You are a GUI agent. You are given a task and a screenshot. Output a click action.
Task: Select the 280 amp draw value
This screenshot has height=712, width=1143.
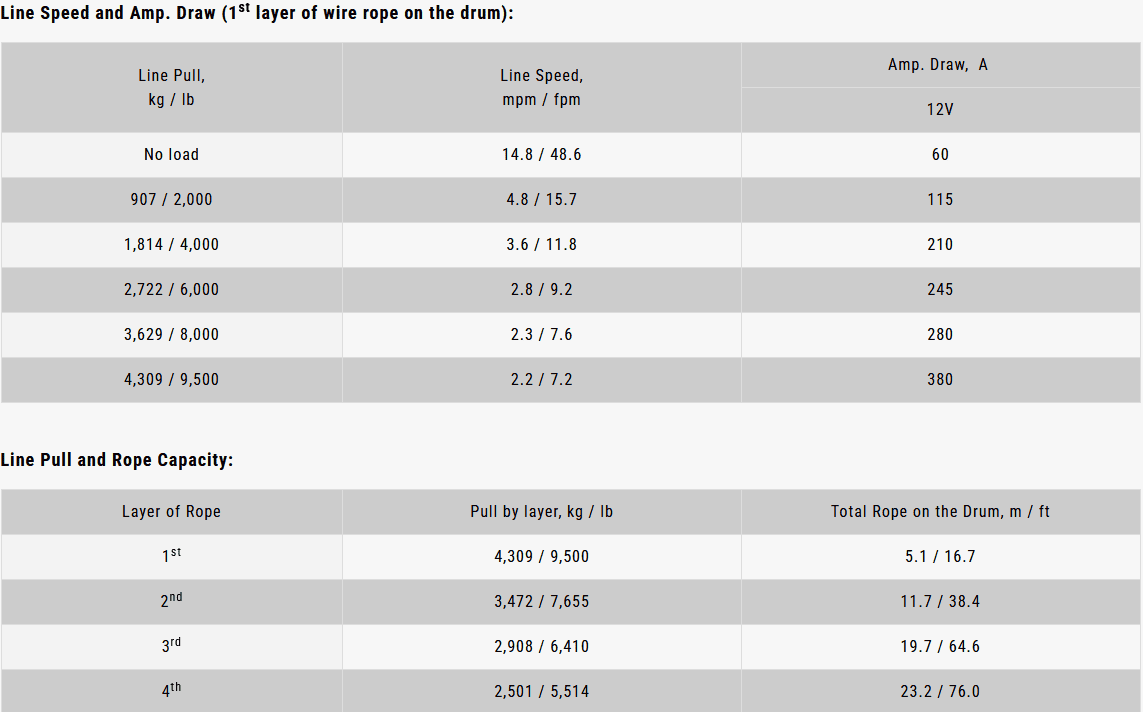click(940, 334)
